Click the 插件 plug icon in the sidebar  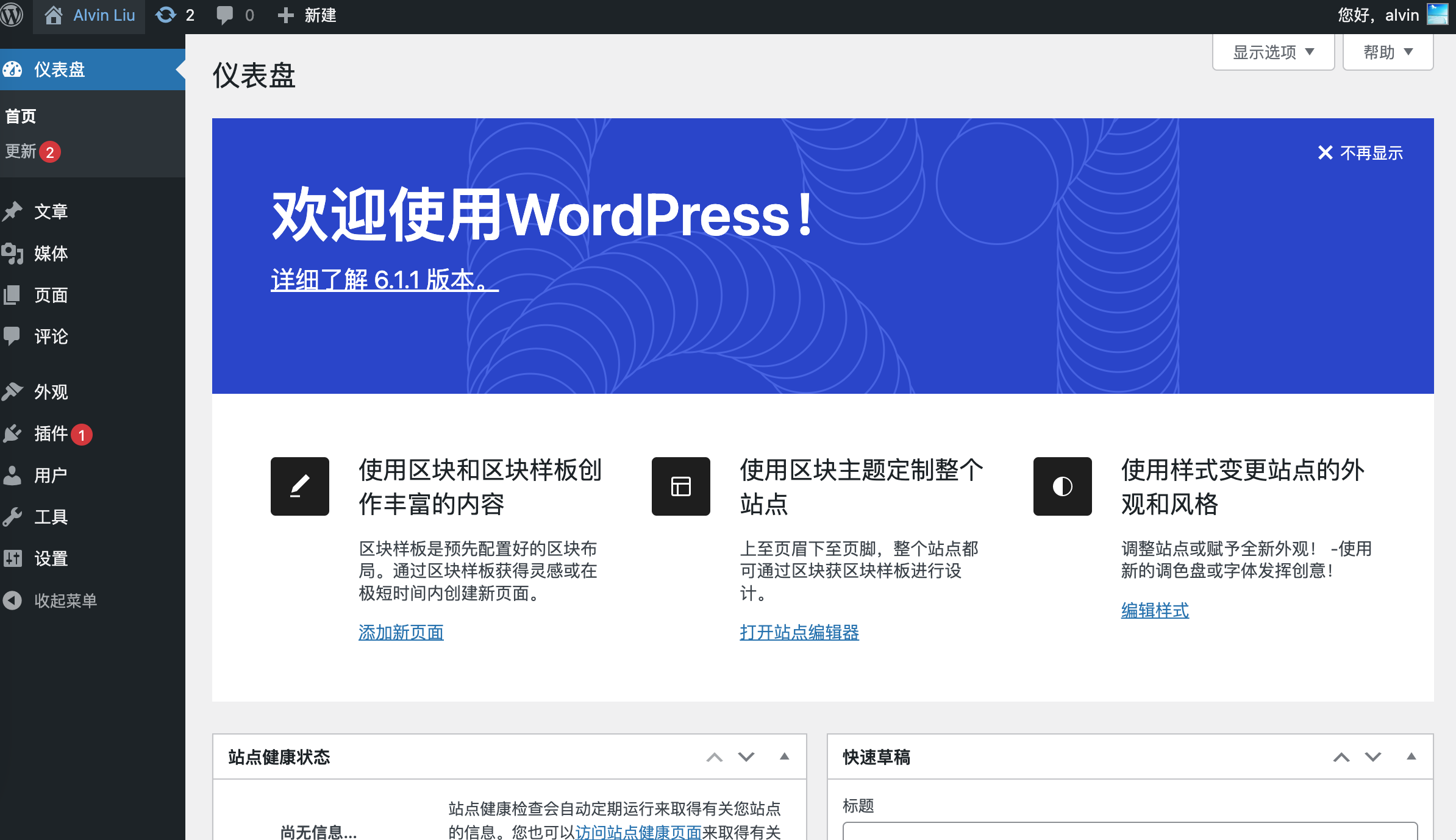pos(12,433)
